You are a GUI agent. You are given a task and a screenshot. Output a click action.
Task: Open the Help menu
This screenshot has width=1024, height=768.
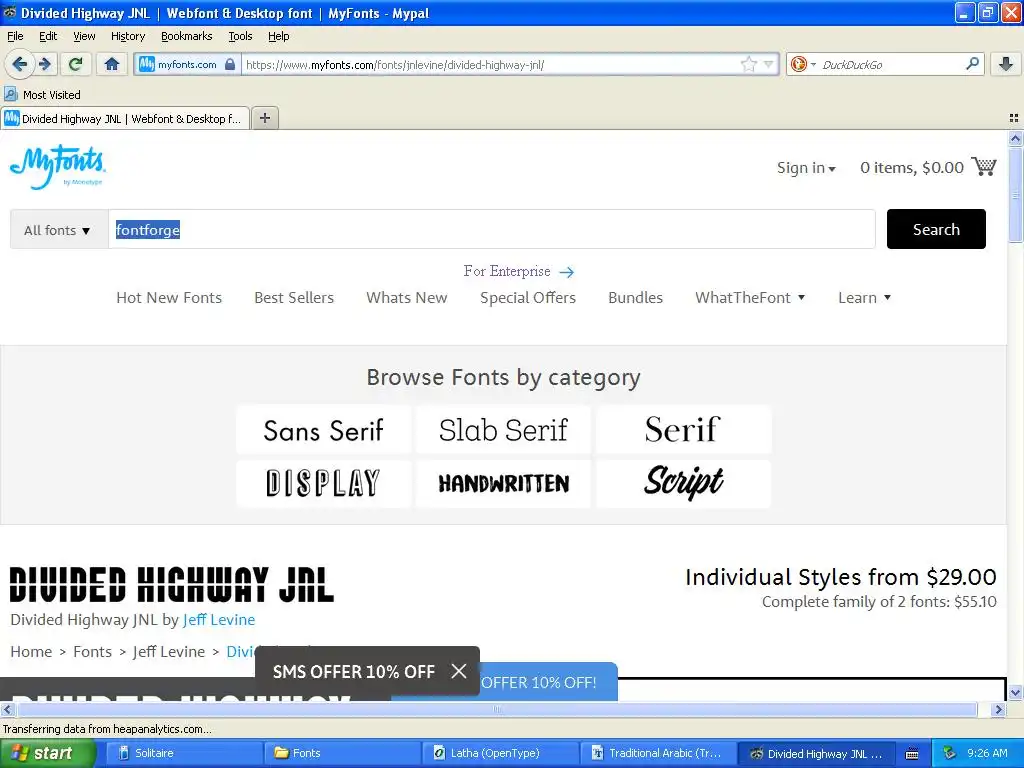pos(279,36)
